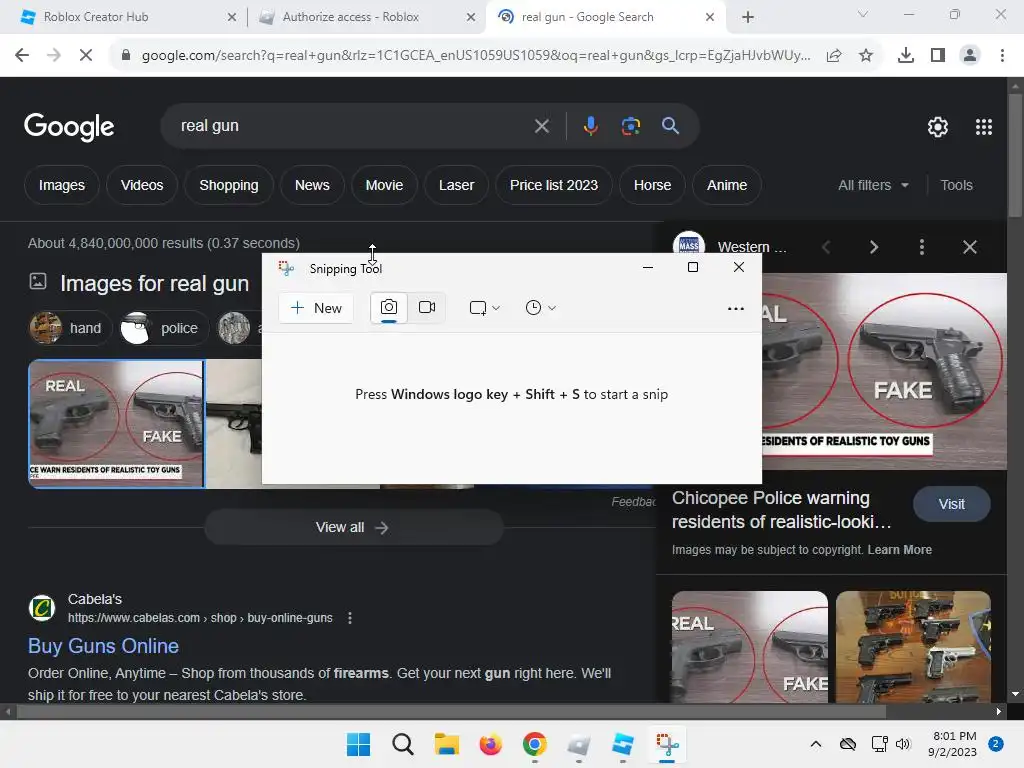The width and height of the screenshot is (1024, 768).
Task: Open taskbar Search
Action: (403, 744)
